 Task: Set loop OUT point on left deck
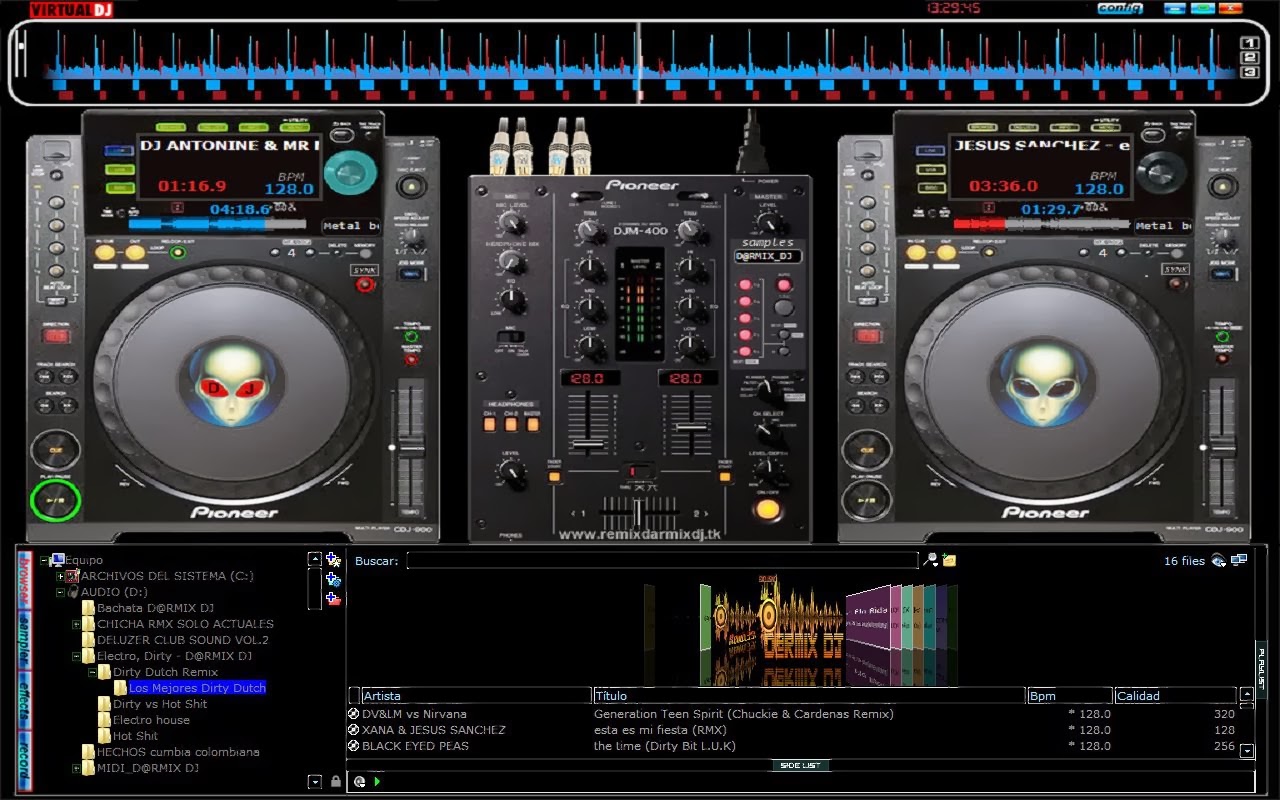point(134,253)
